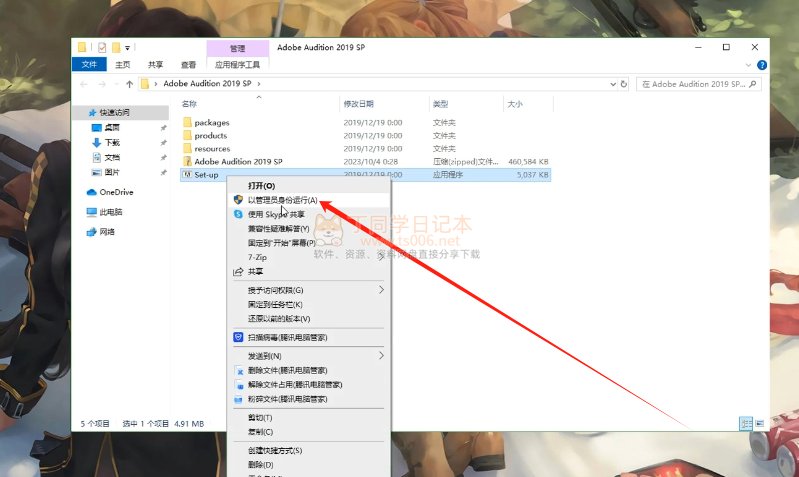The image size is (799, 477).
Task: Choose 解除文件占用(腾讯电脑管家) menu entry
Action: pos(295,385)
